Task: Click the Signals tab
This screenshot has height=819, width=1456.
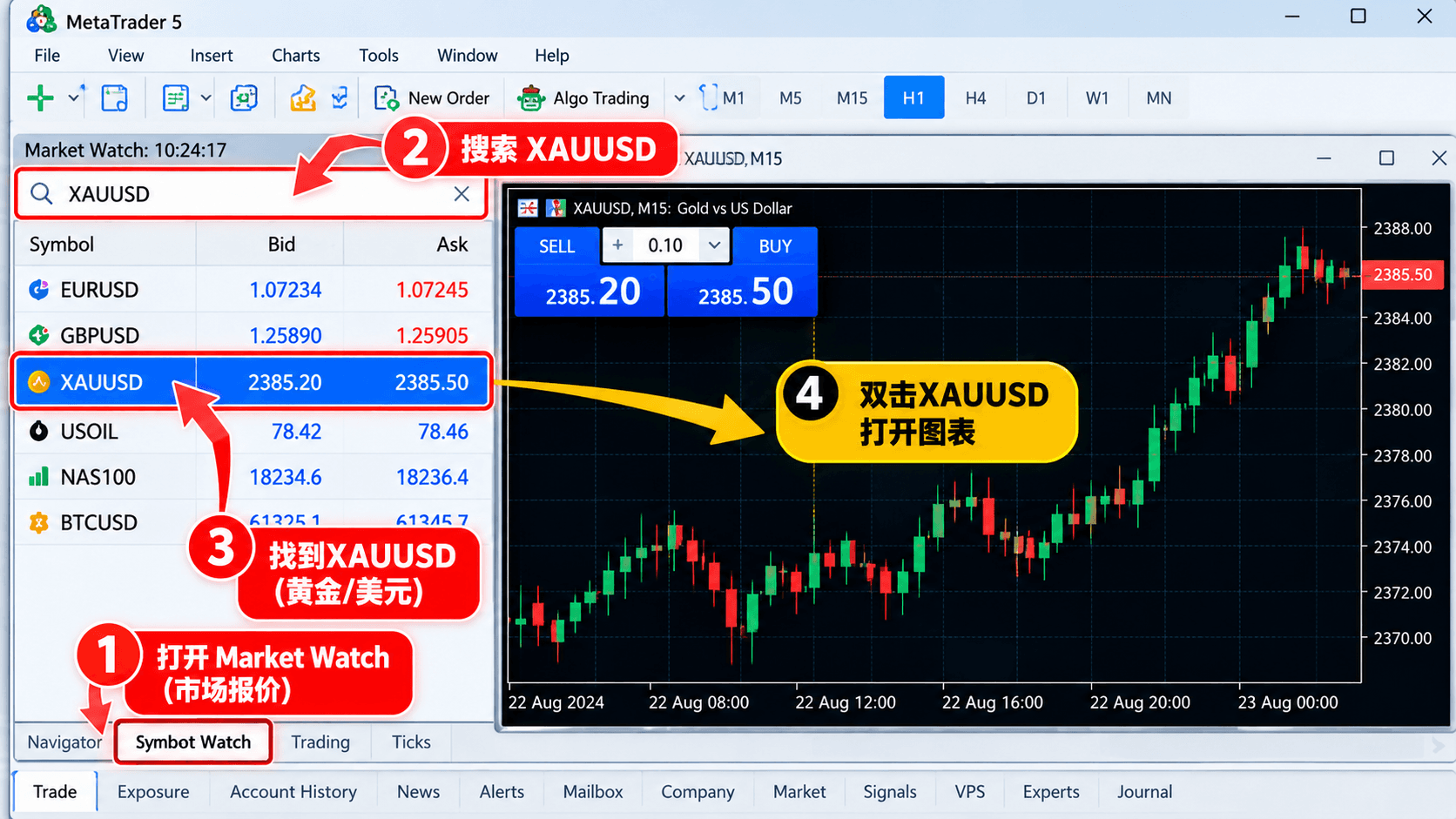Action: pyautogui.click(x=890, y=792)
